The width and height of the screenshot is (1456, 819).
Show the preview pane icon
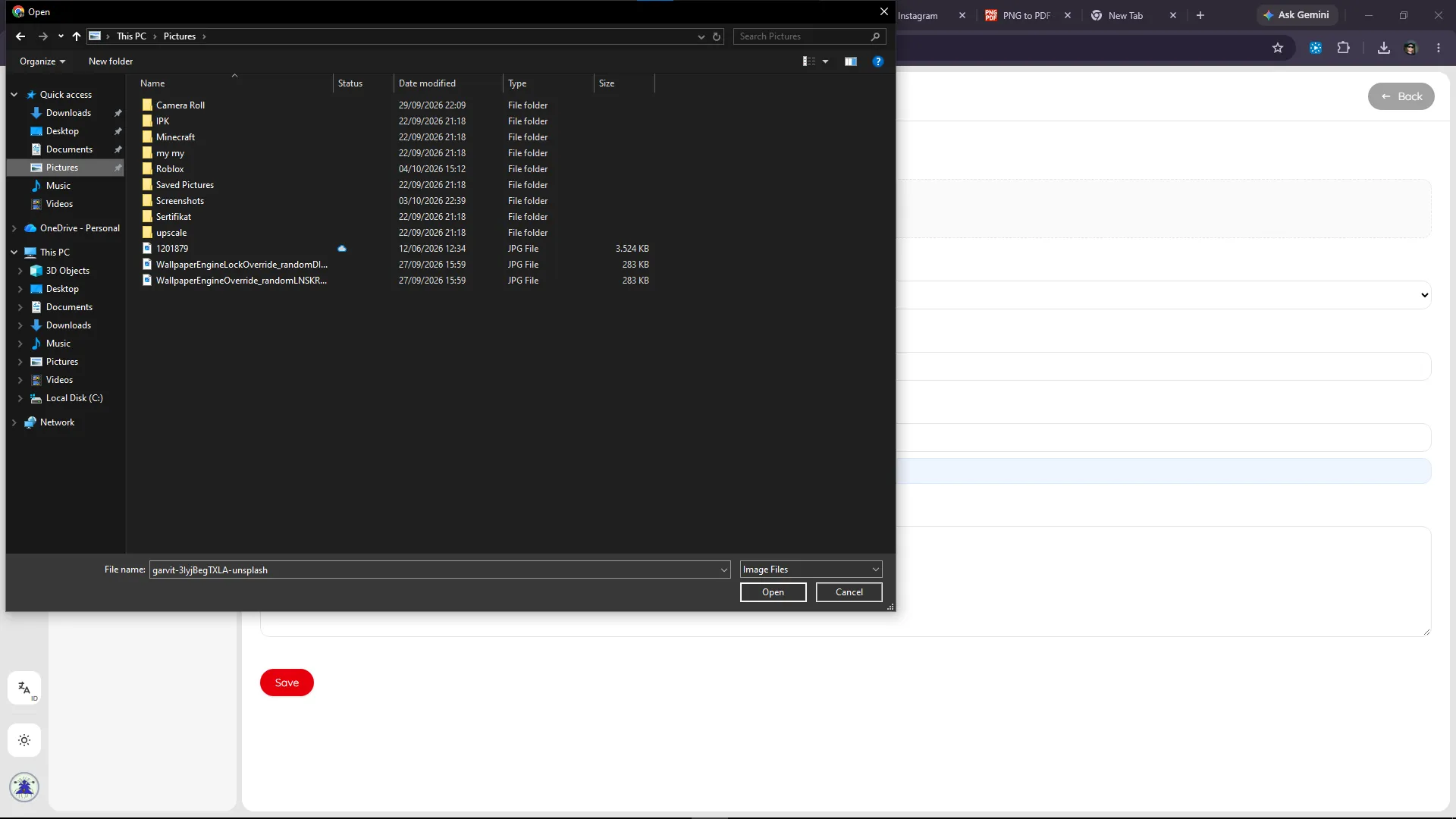click(x=851, y=61)
